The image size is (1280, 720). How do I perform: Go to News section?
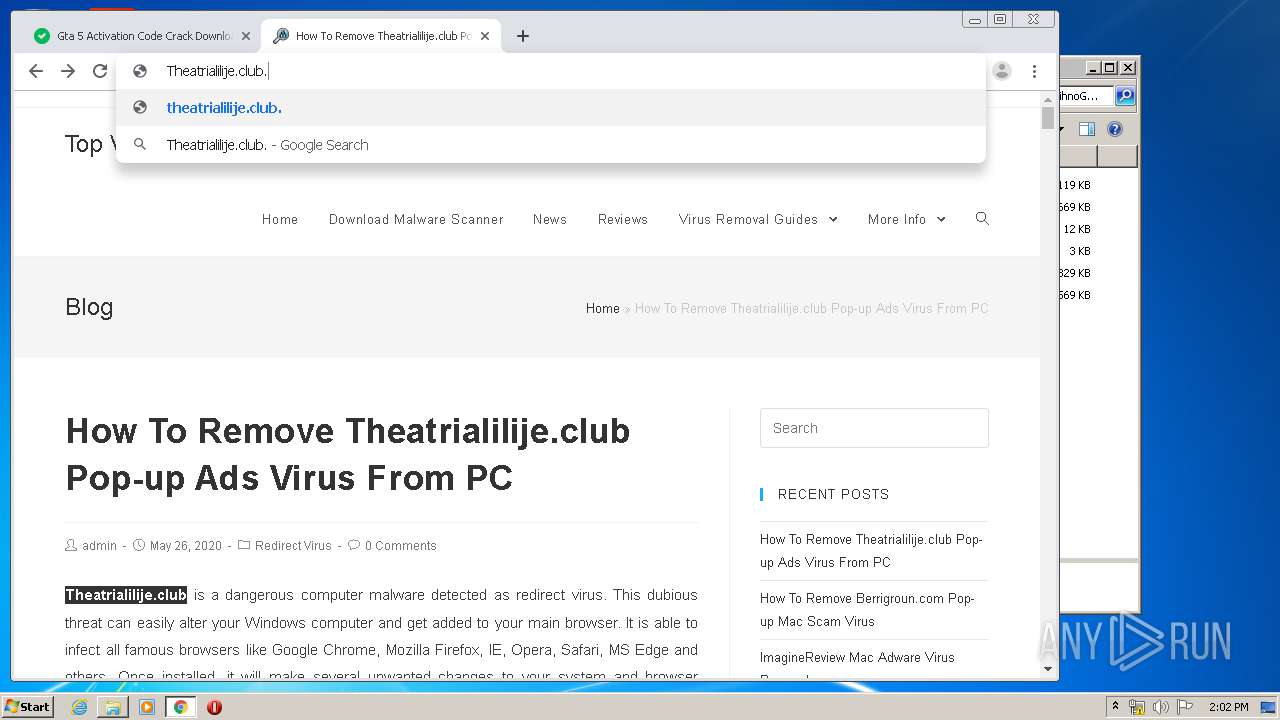(x=550, y=219)
